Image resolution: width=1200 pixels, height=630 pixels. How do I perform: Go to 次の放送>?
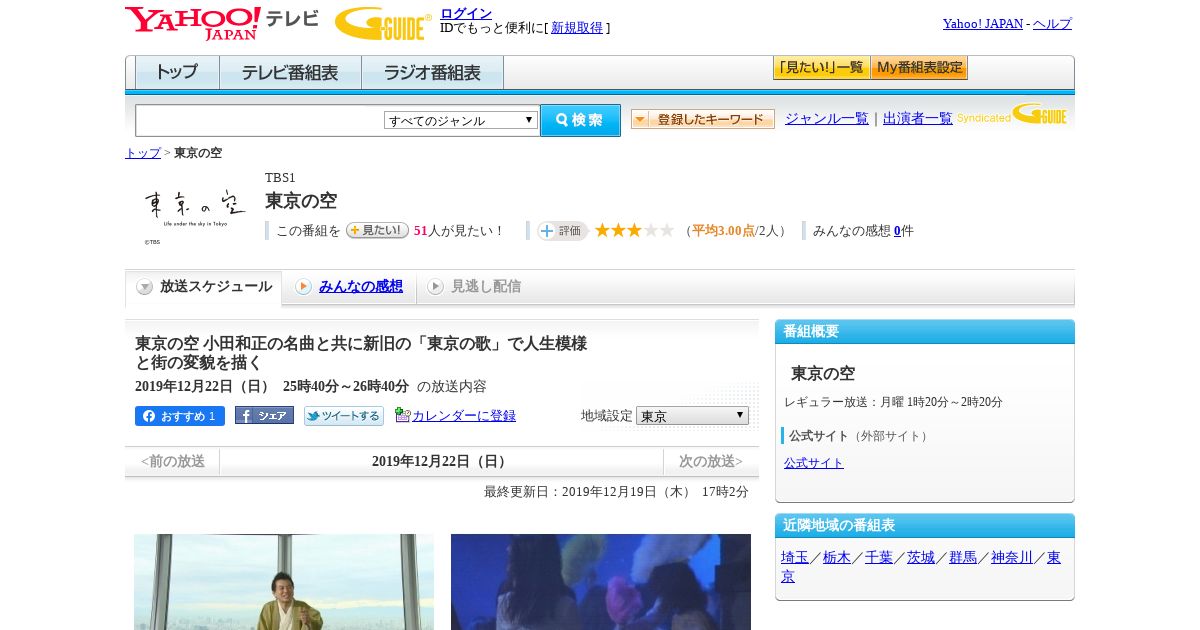(711, 461)
